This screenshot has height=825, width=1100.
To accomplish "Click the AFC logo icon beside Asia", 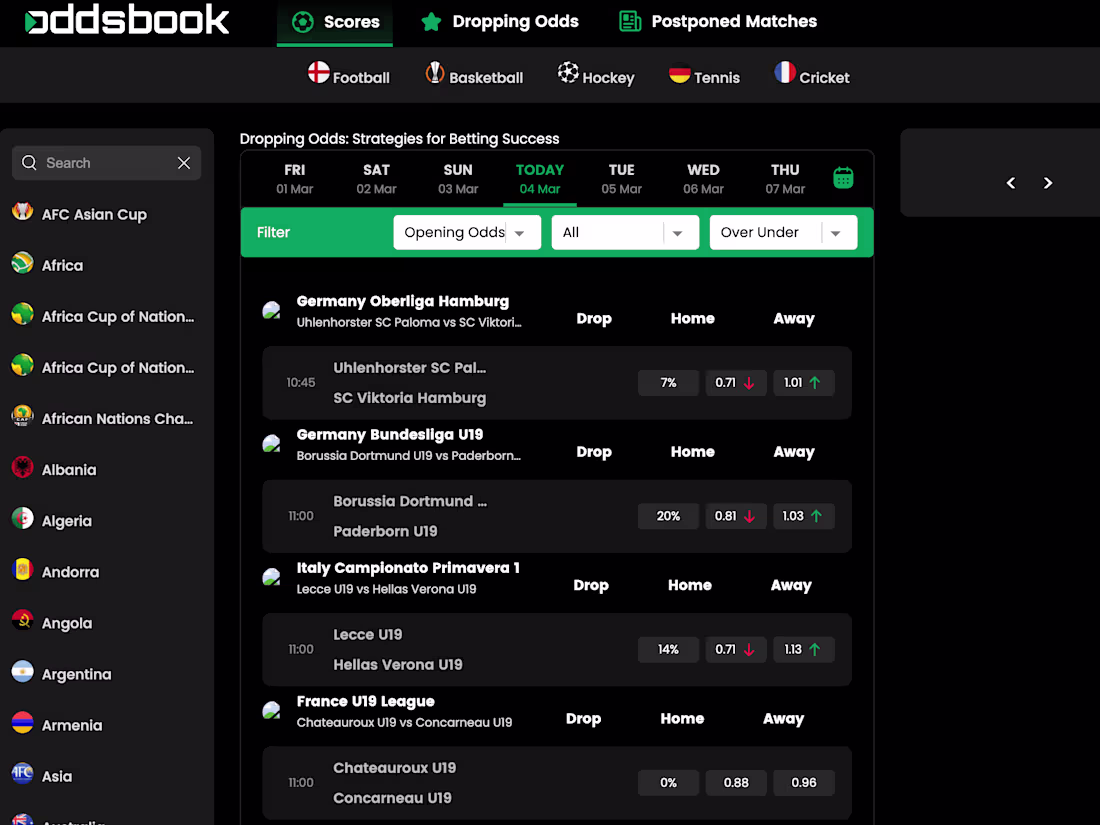I will (22, 774).
